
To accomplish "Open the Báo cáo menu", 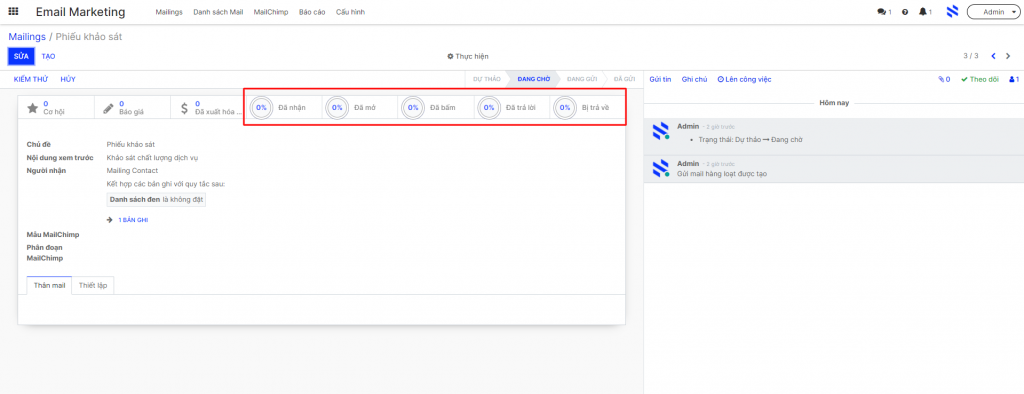I will tap(312, 12).
